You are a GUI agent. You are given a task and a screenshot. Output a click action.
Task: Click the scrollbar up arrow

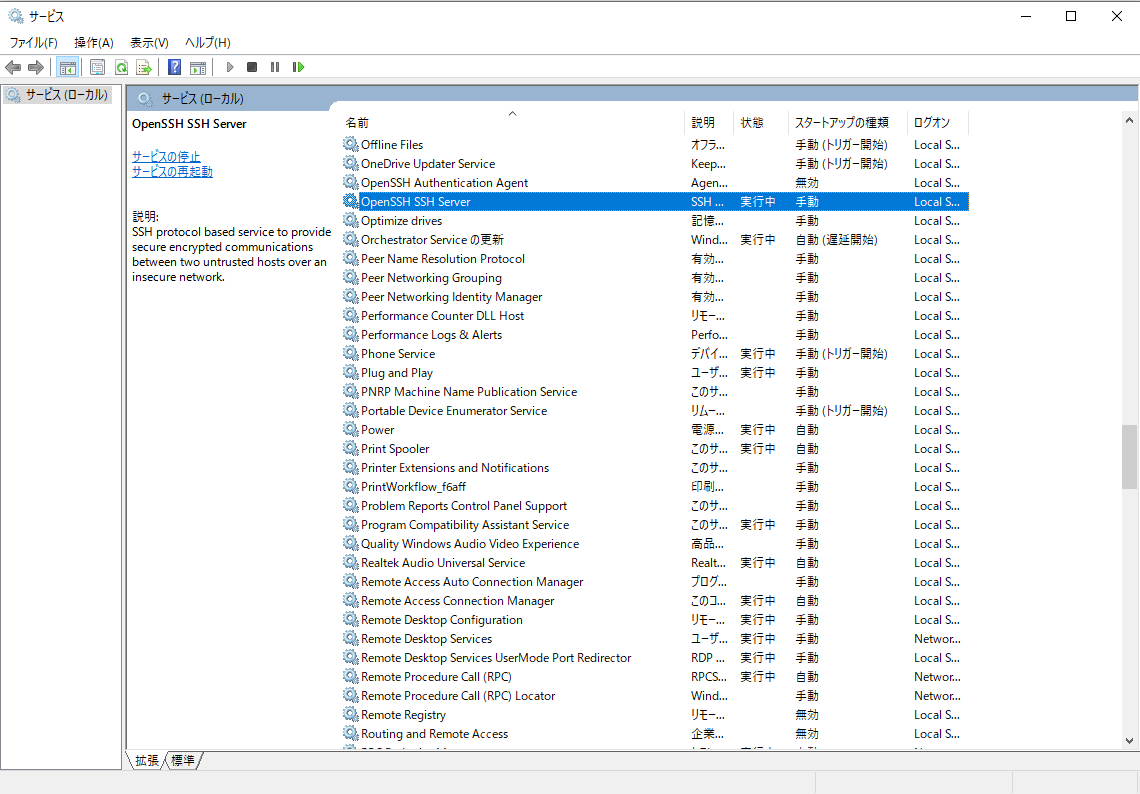[x=1129, y=120]
